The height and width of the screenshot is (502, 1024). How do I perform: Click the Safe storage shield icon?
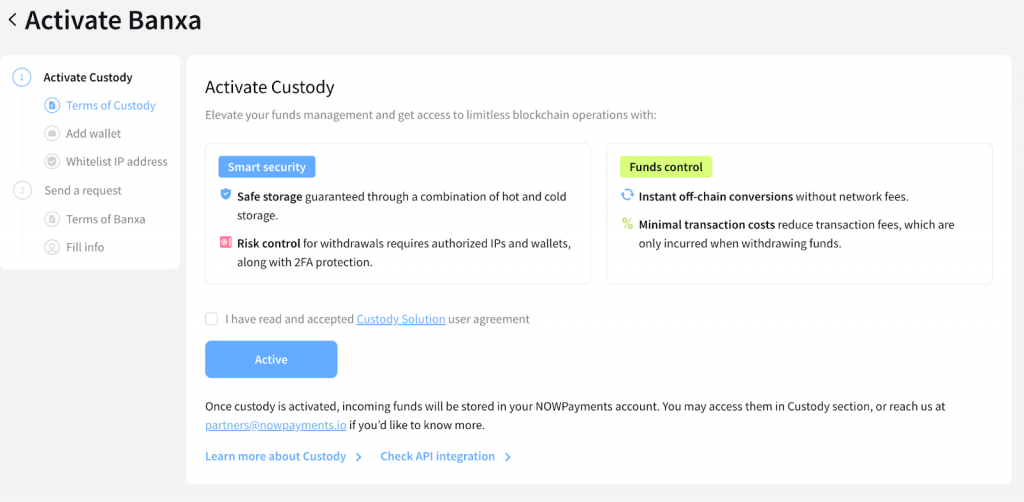point(225,195)
